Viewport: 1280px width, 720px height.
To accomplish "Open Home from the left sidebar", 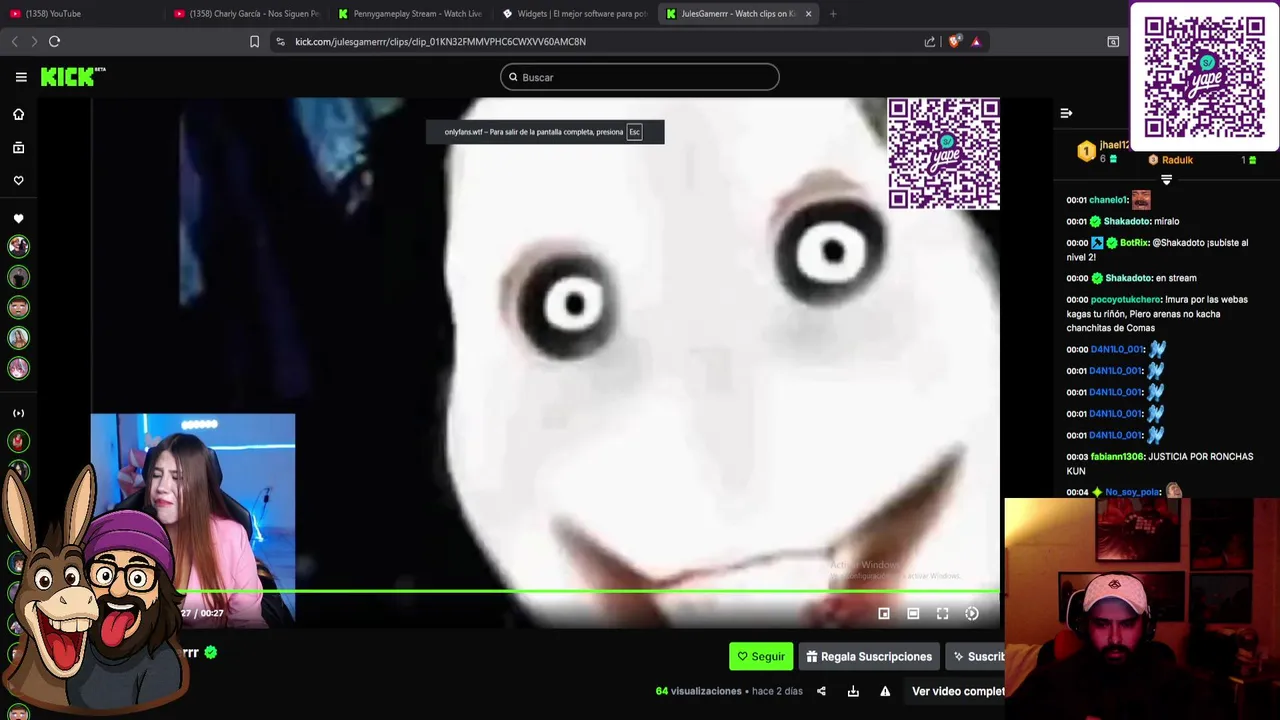I will coord(18,114).
